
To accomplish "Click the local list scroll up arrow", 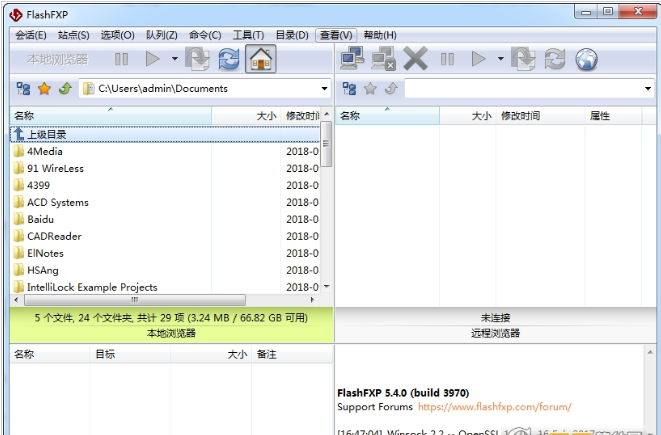I will pyautogui.click(x=326, y=114).
